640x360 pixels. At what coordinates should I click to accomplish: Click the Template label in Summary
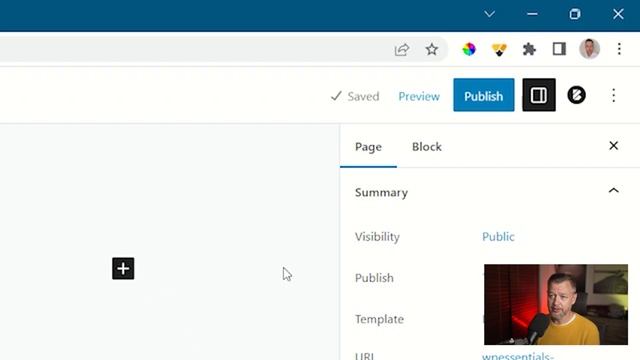tap(379, 319)
